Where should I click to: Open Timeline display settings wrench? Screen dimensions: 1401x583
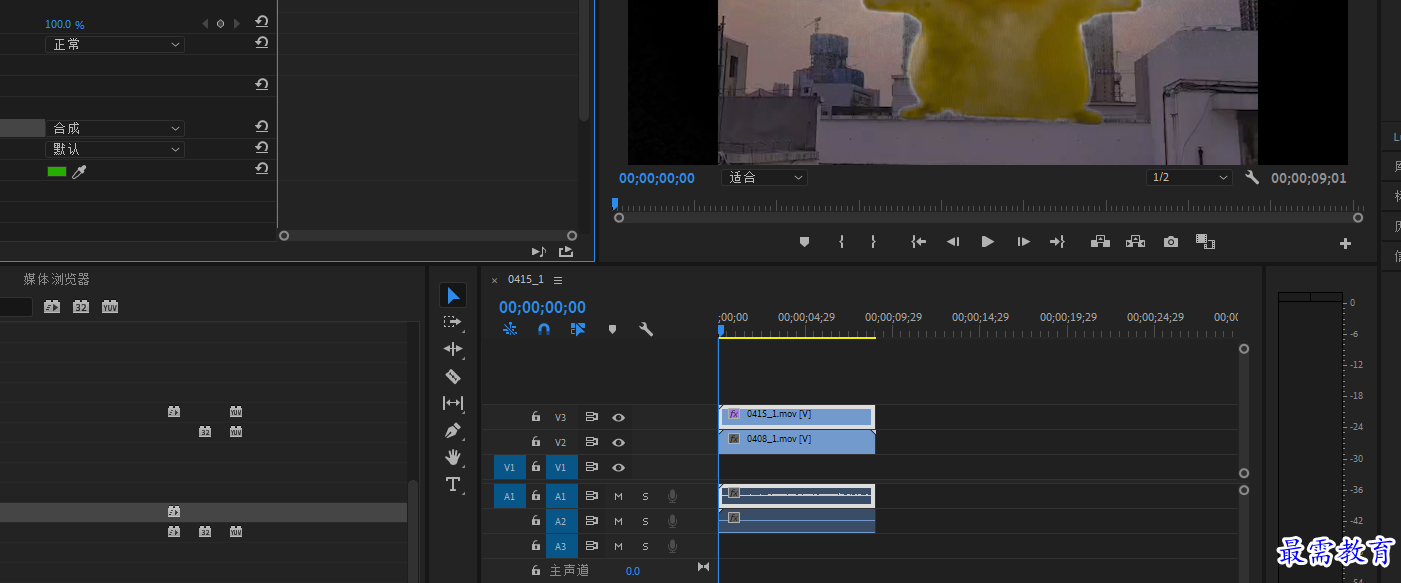point(646,329)
